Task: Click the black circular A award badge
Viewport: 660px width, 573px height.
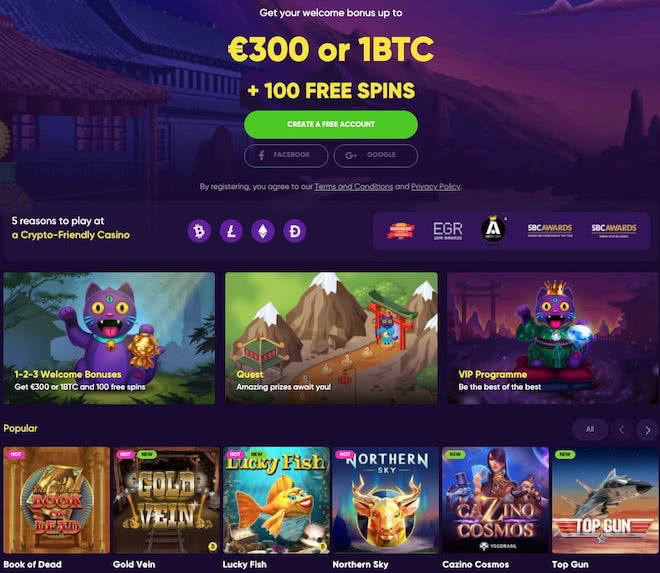Action: 493,230
